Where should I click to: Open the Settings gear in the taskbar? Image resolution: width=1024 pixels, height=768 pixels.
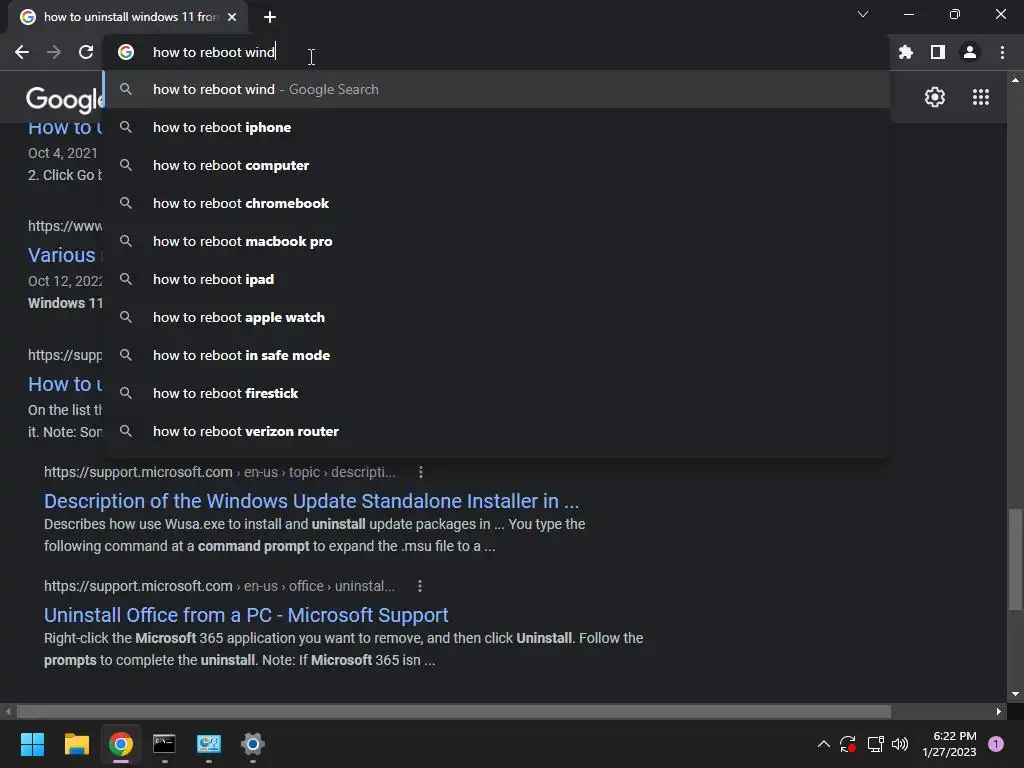(x=253, y=744)
